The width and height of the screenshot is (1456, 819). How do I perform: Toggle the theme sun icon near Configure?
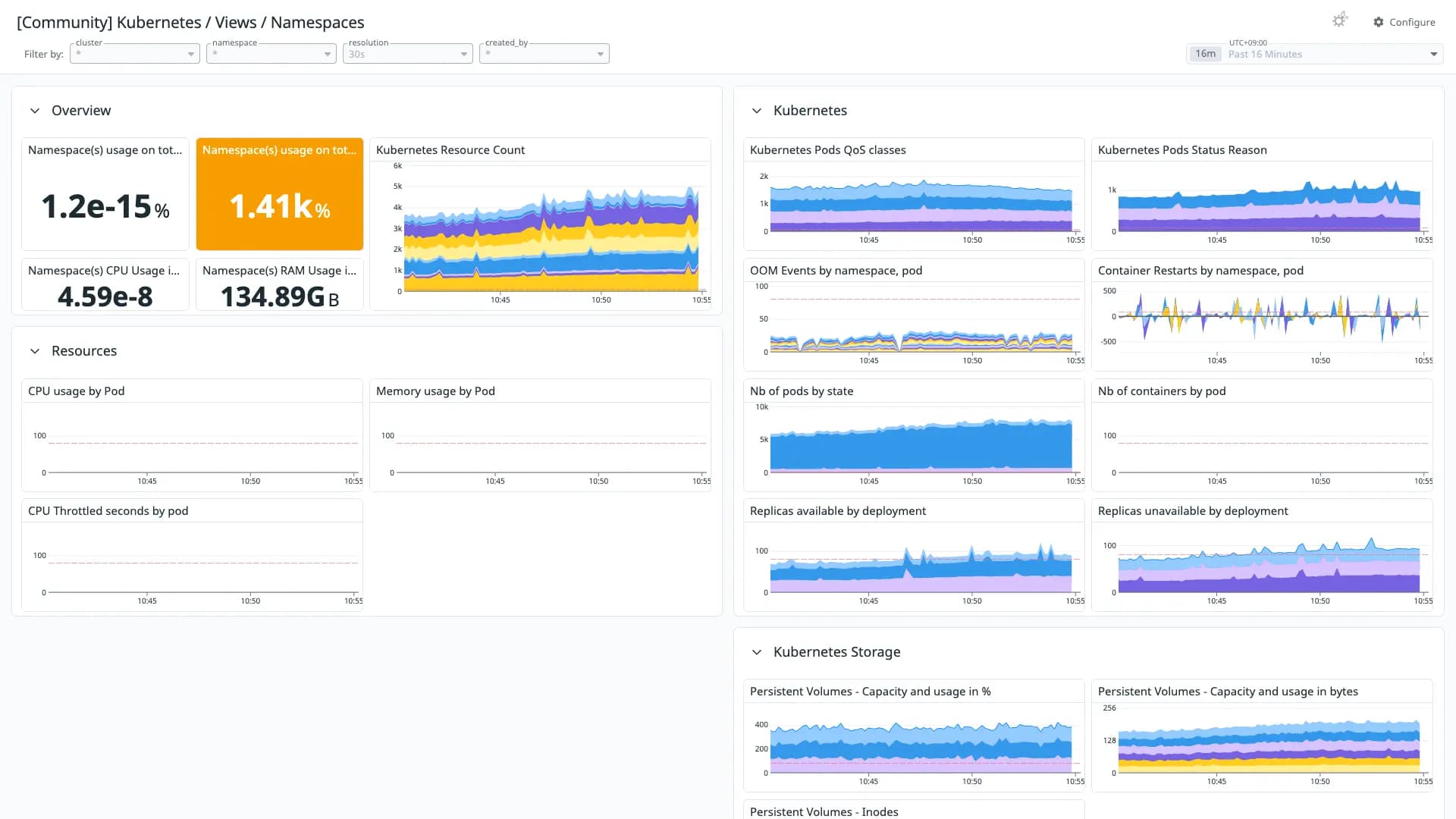point(1339,20)
